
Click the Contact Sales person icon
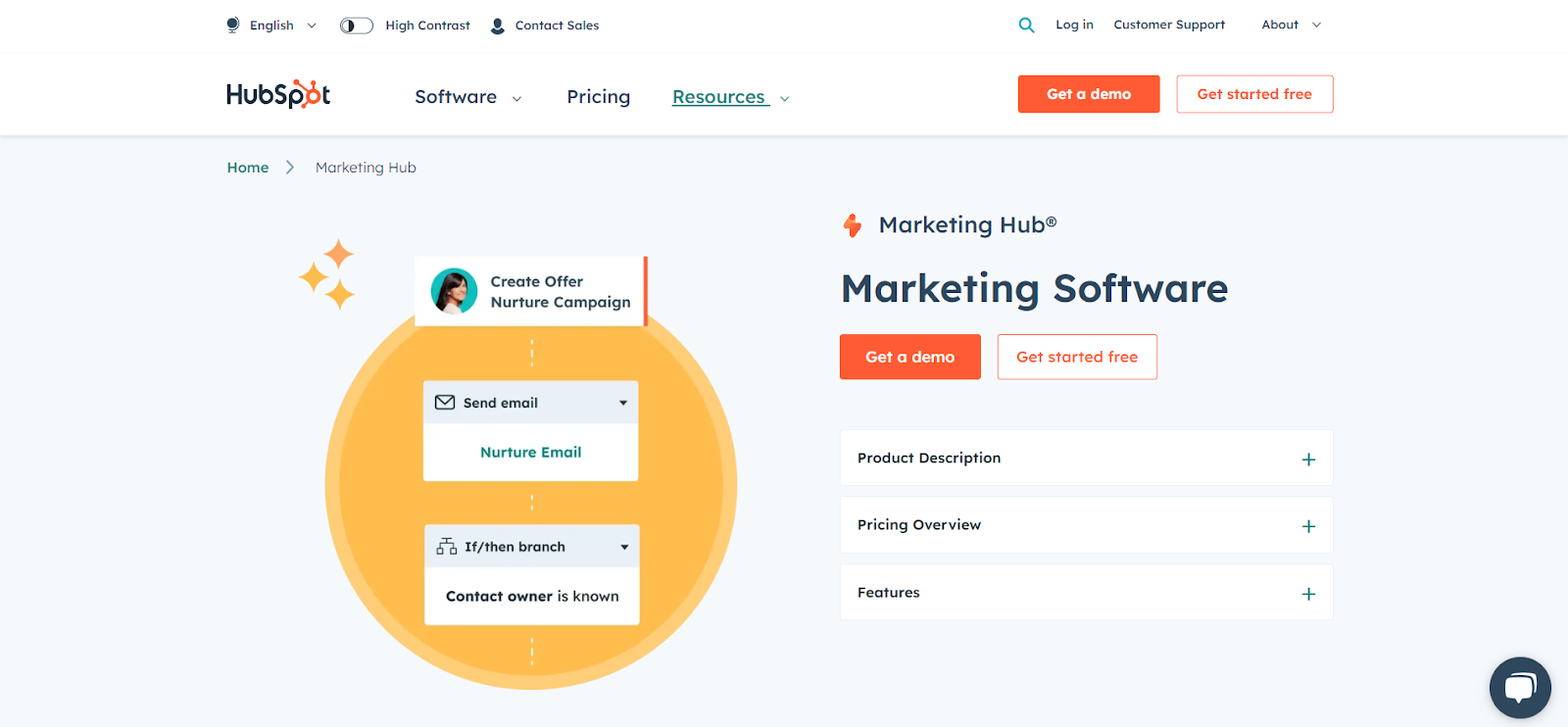coord(498,26)
